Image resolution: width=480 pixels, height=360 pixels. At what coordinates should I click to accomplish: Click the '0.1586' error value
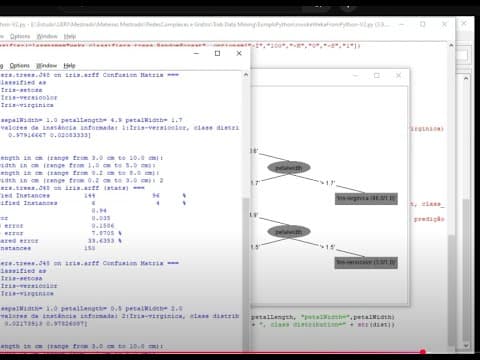[x=103, y=226]
